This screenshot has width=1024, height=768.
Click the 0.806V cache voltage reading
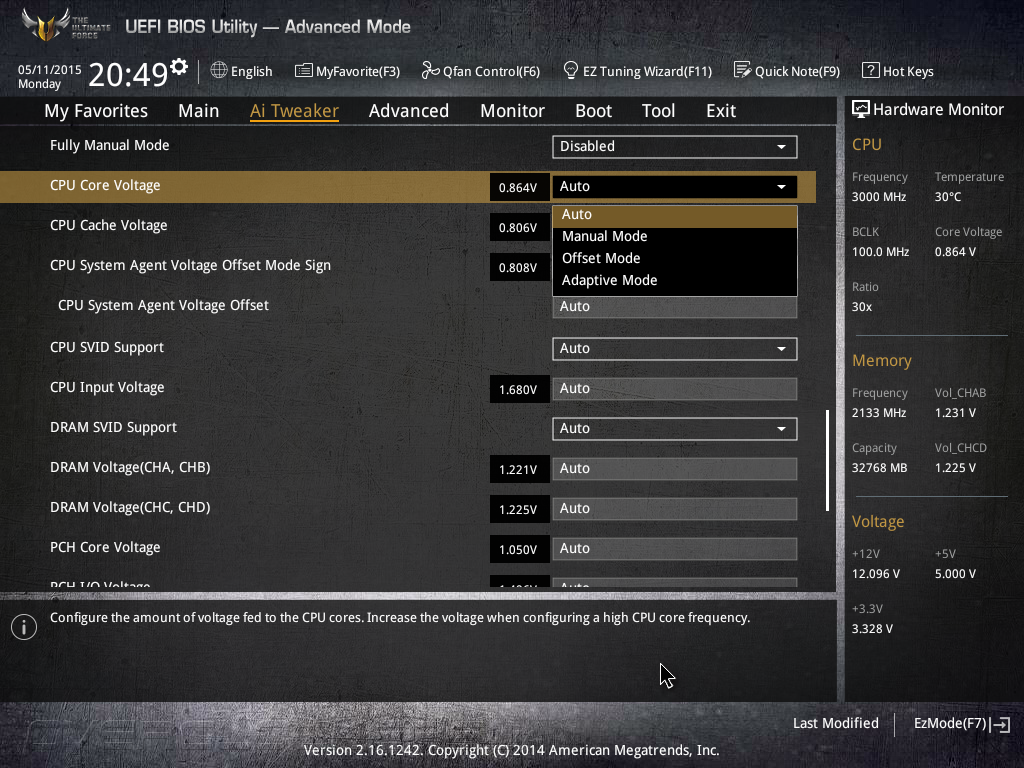[519, 227]
